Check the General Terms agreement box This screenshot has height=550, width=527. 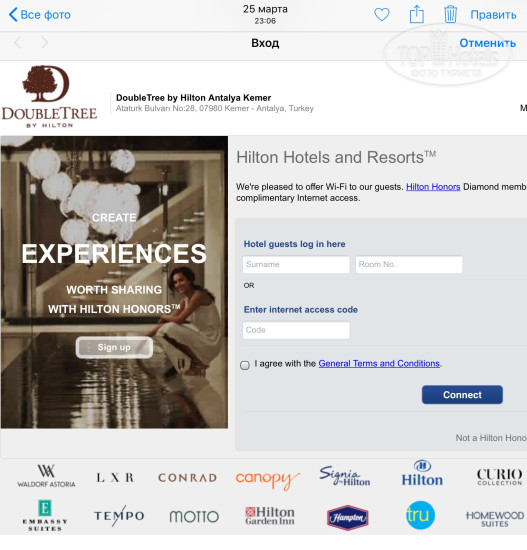(245, 365)
